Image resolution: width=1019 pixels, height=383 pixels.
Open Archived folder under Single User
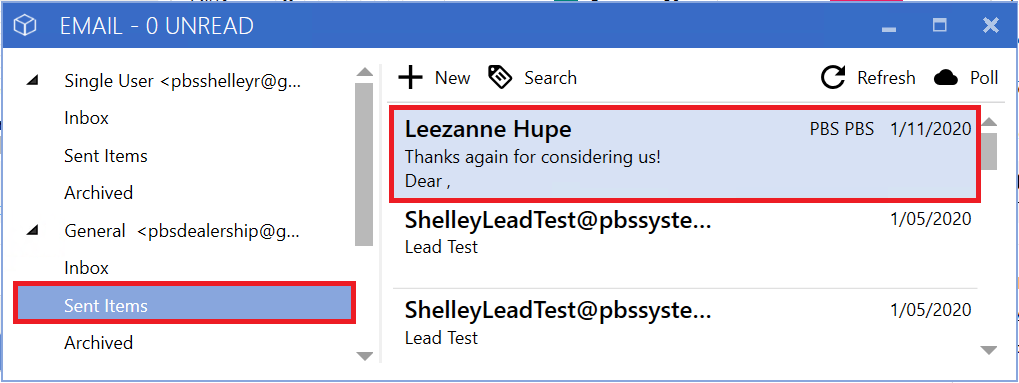tap(99, 193)
